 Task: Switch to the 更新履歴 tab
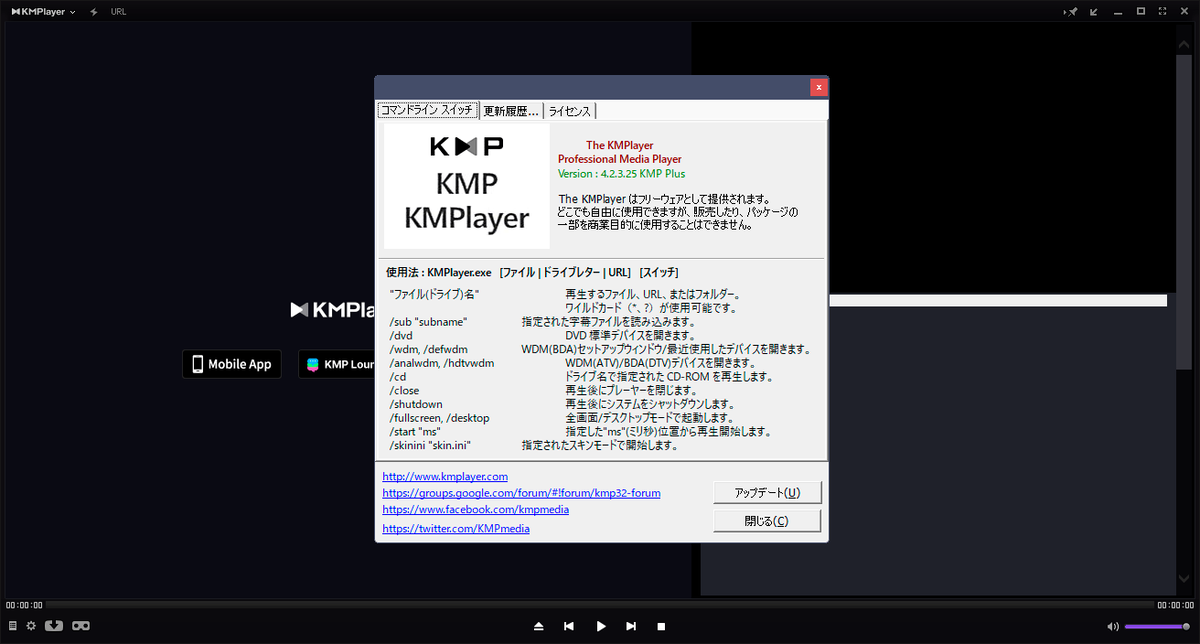(511, 111)
